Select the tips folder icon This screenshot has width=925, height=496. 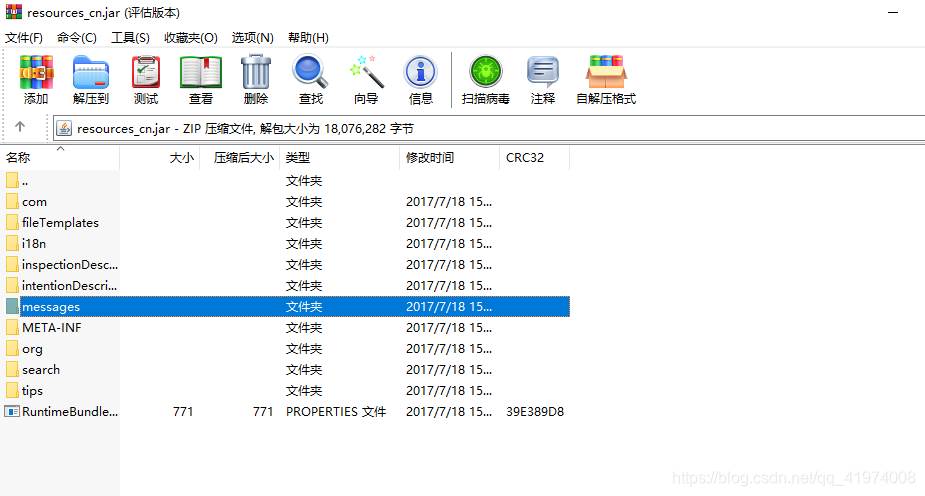point(12,390)
